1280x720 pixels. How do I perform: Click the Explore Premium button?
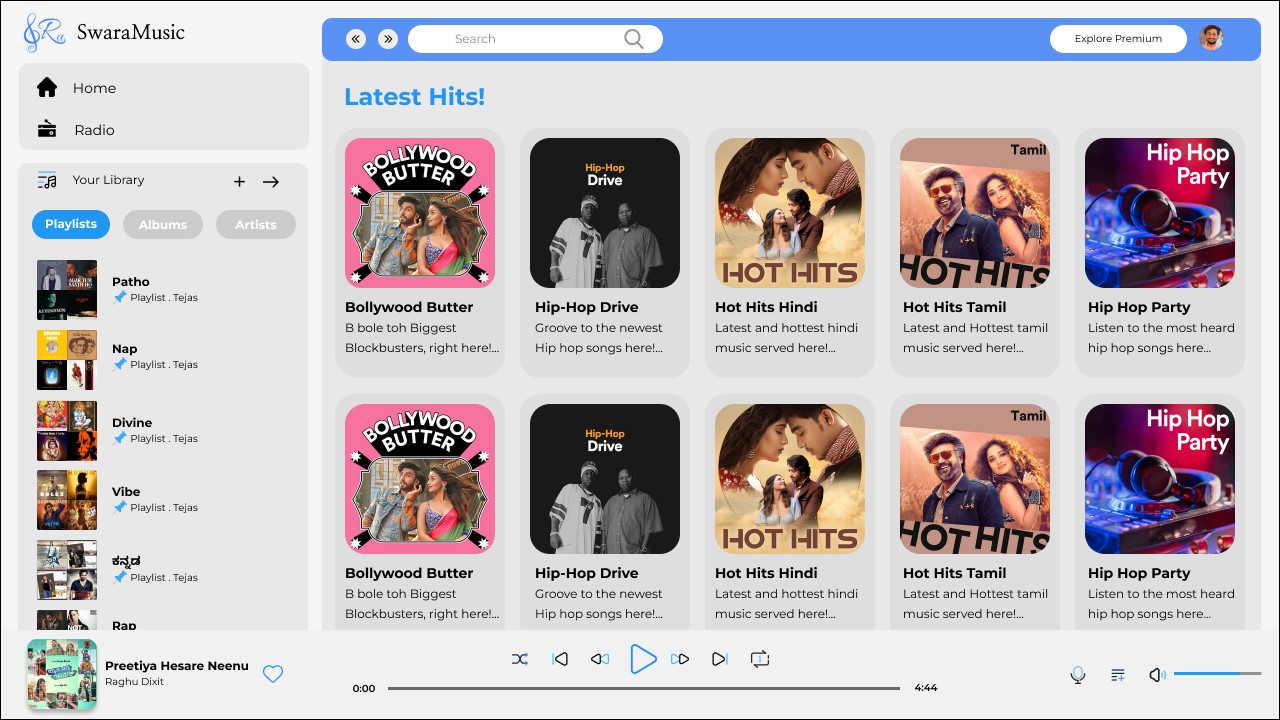click(1118, 39)
